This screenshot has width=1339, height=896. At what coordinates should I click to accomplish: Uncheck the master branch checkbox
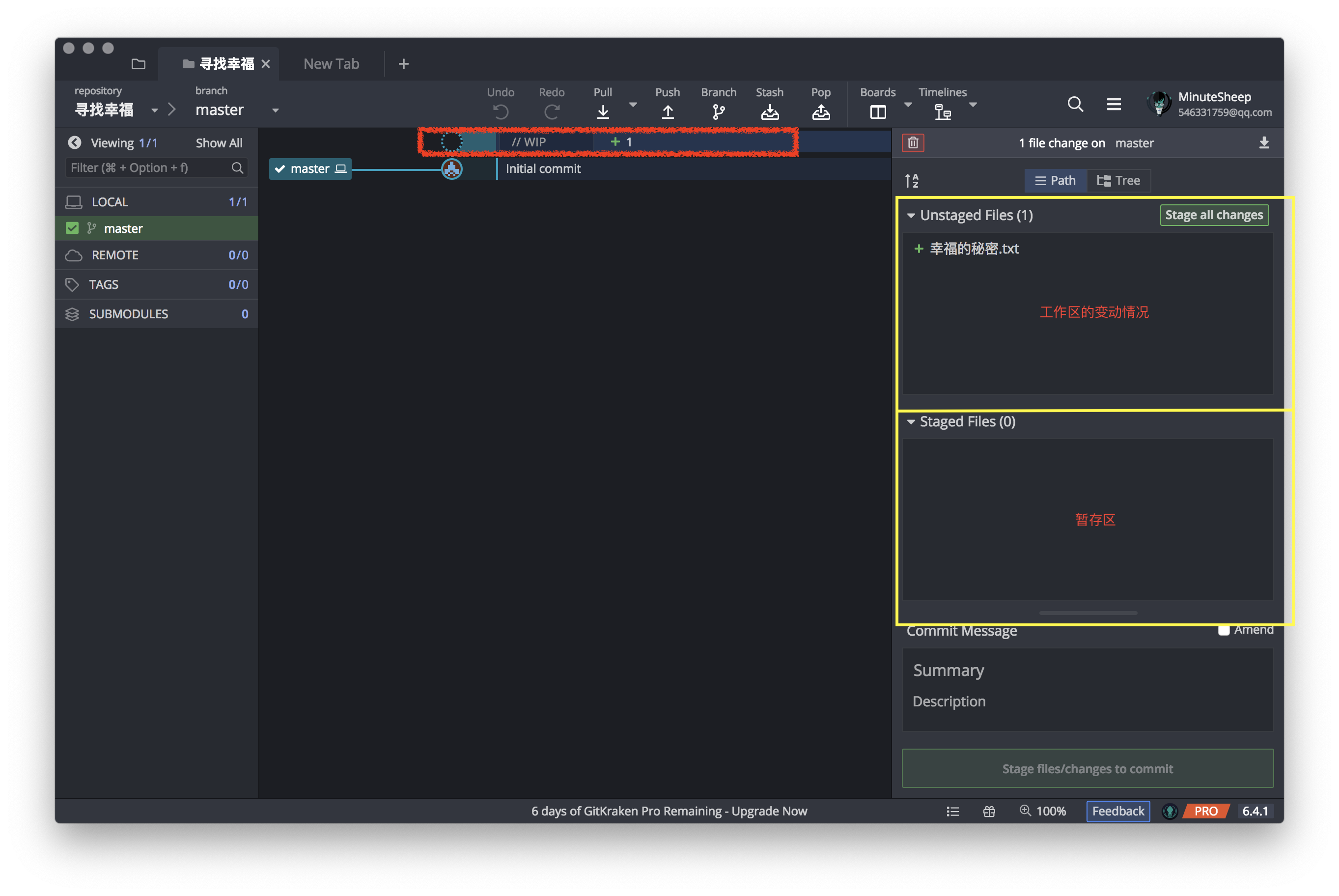(x=72, y=228)
